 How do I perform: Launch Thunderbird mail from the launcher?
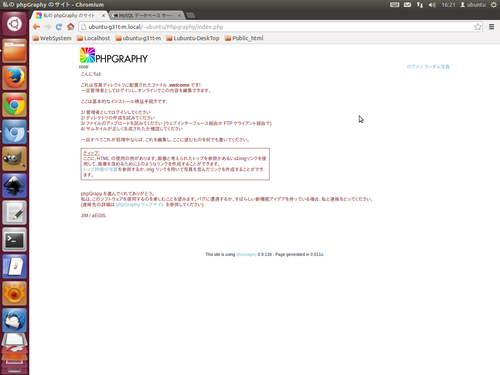click(14, 321)
